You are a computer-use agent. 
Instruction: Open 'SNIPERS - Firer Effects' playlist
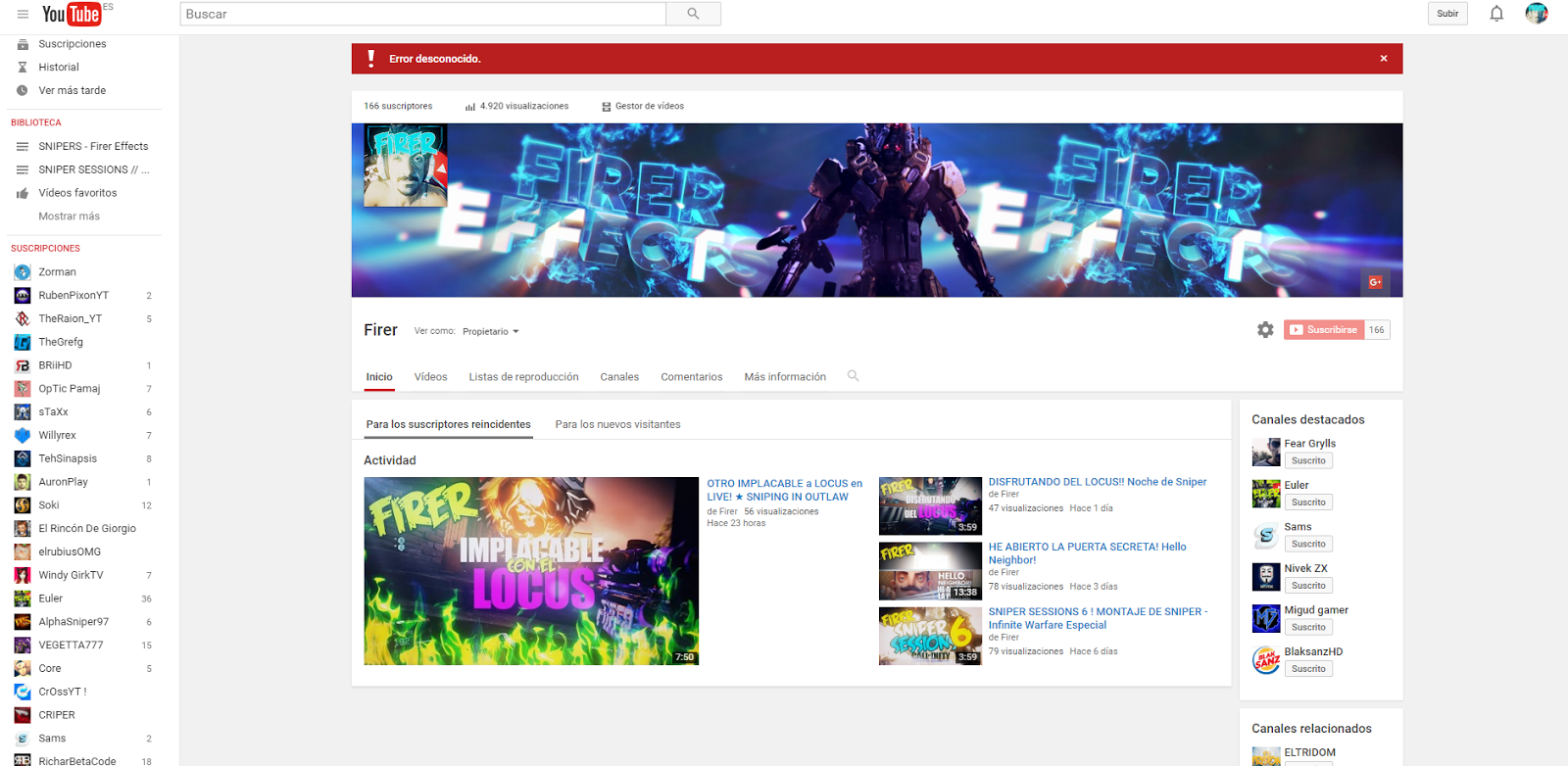[x=93, y=147]
